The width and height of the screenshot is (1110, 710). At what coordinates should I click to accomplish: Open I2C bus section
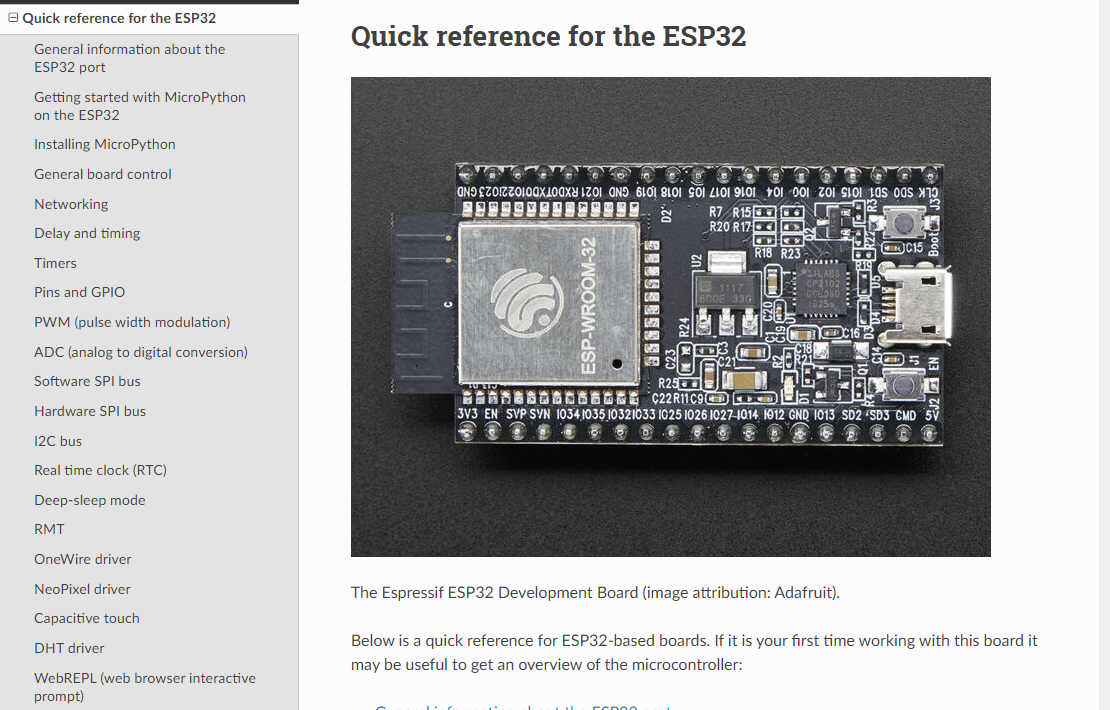pyautogui.click(x=58, y=441)
